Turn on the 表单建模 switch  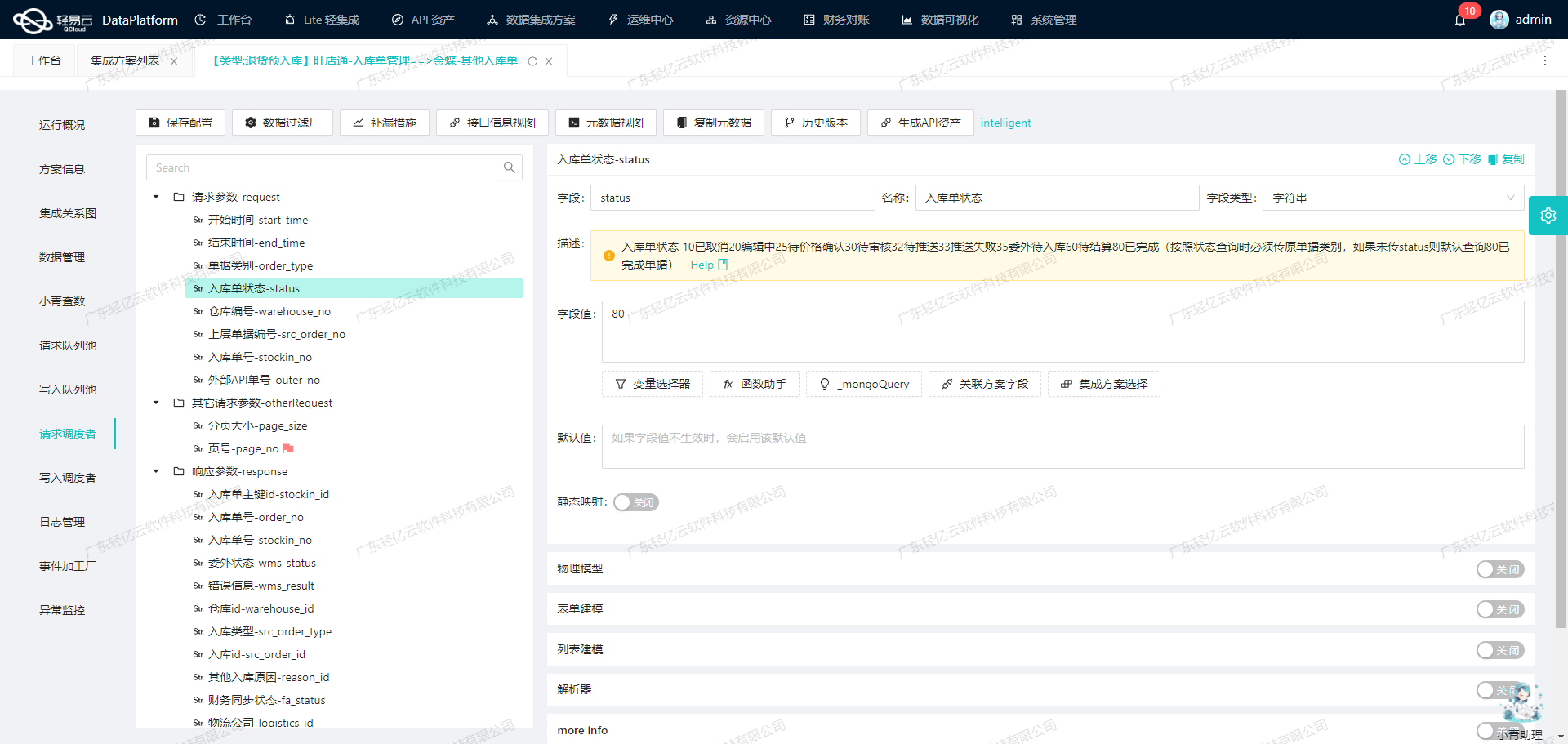(x=1499, y=609)
